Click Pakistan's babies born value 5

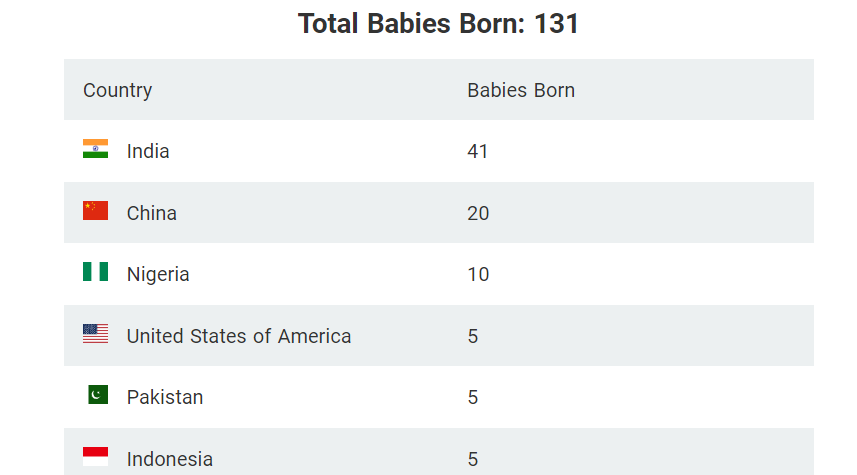tap(473, 397)
